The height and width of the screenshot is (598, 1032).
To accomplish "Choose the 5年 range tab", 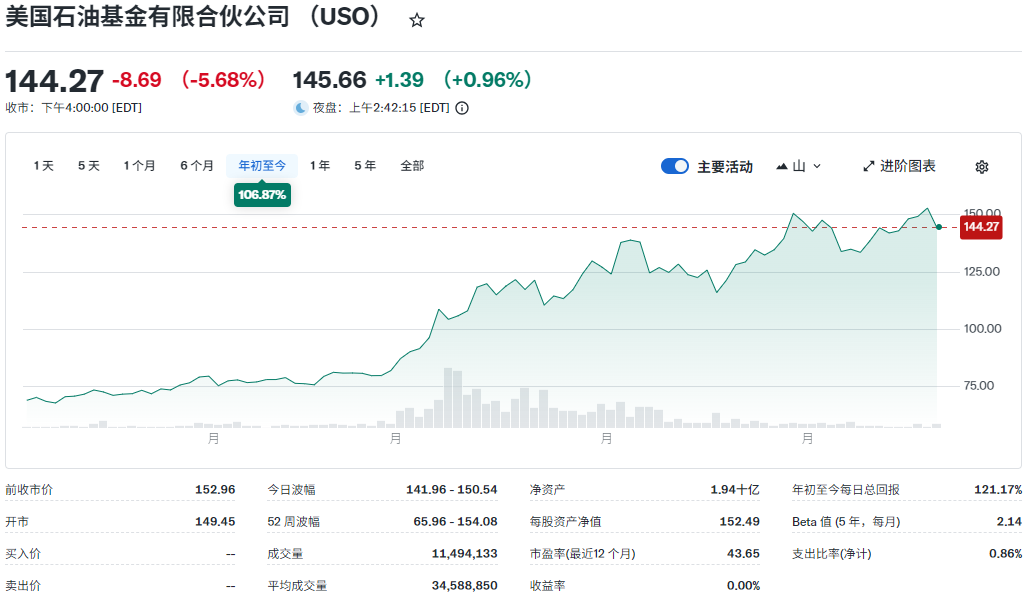I will point(365,166).
